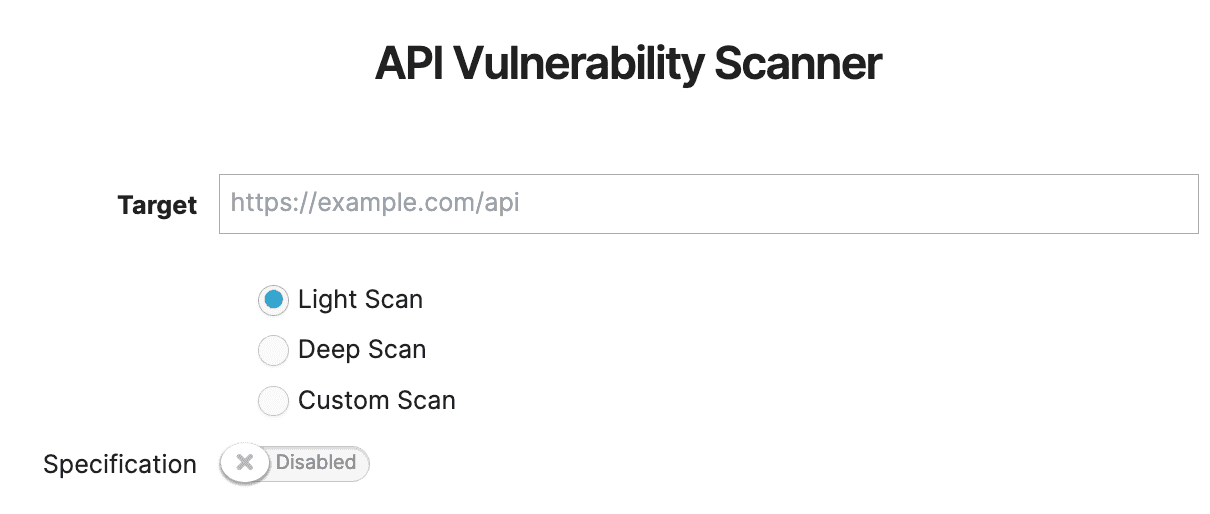Screen dimensions: 1210x514
Task: Select the Custom Scan radio button
Action: click(x=273, y=401)
